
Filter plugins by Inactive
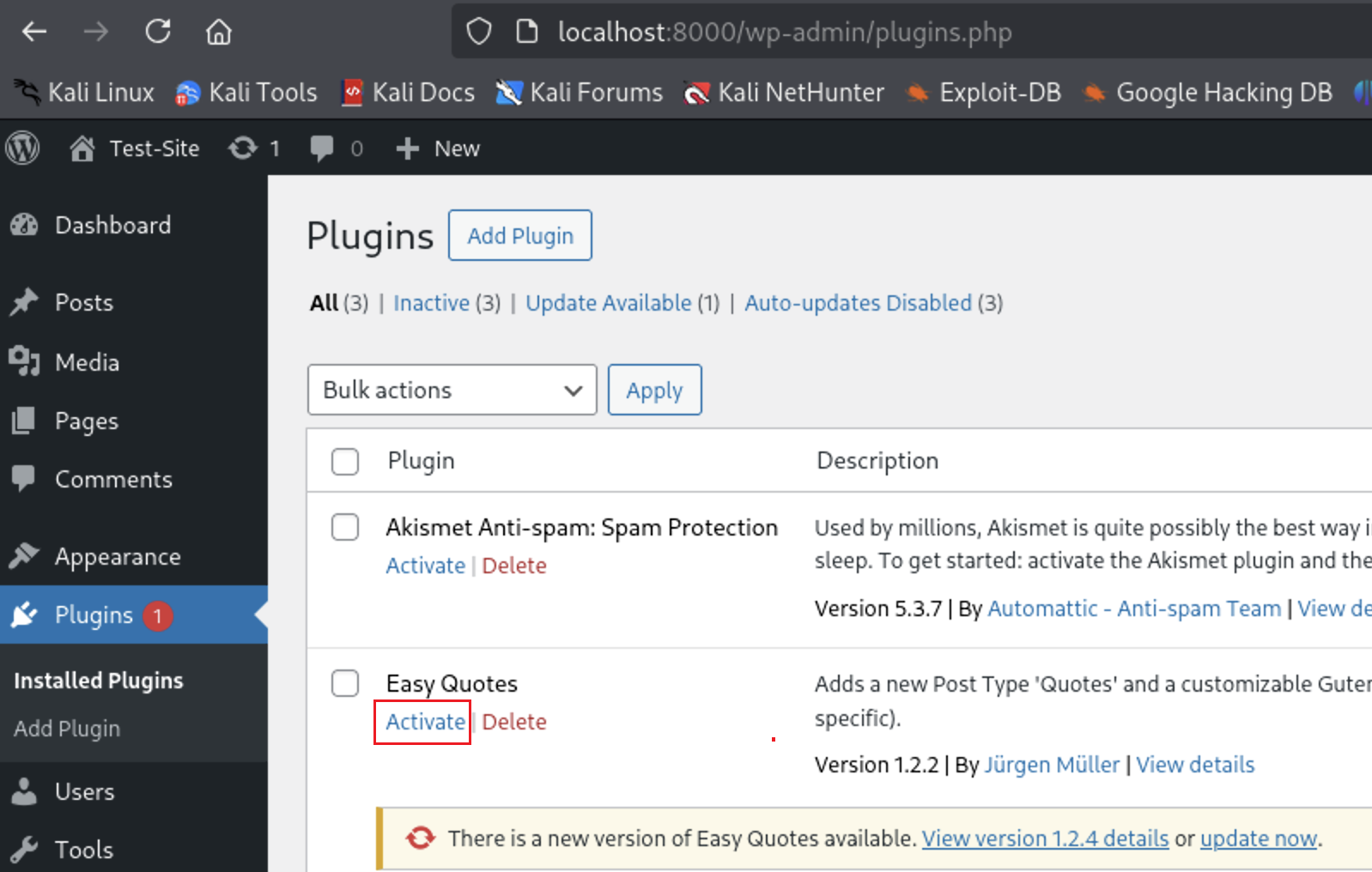point(431,303)
